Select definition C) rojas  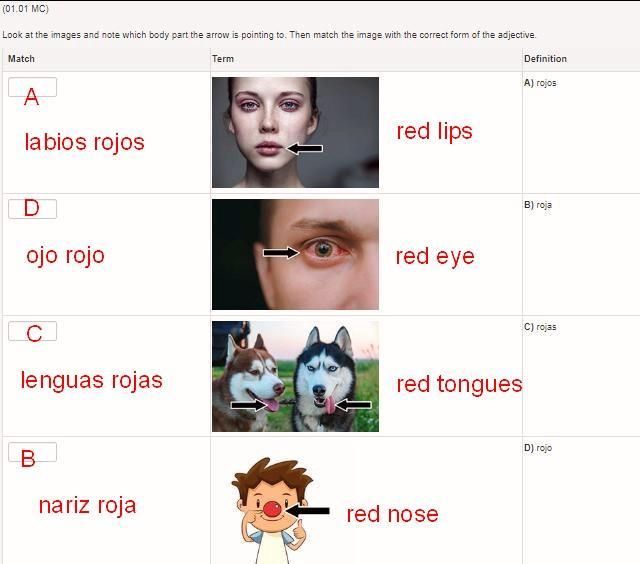tap(540, 327)
